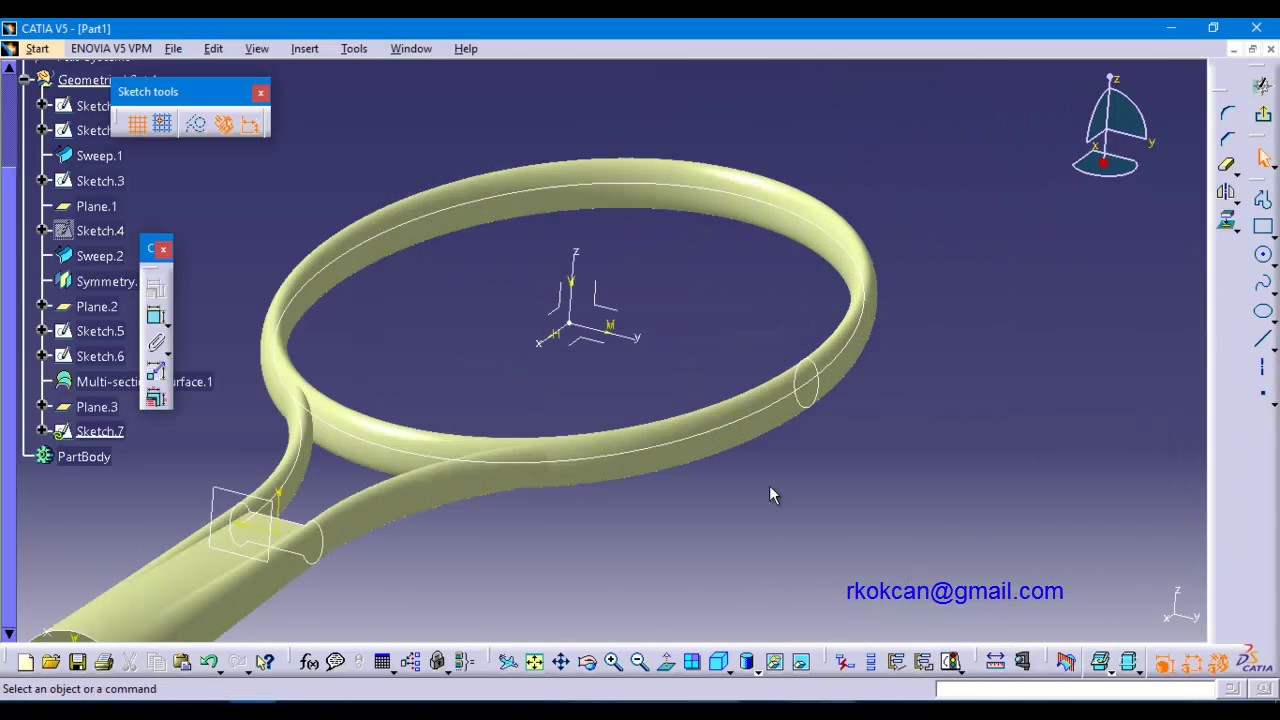The width and height of the screenshot is (1280, 720).
Task: Expand the Sketch.6 tree node
Action: [x=42, y=355]
